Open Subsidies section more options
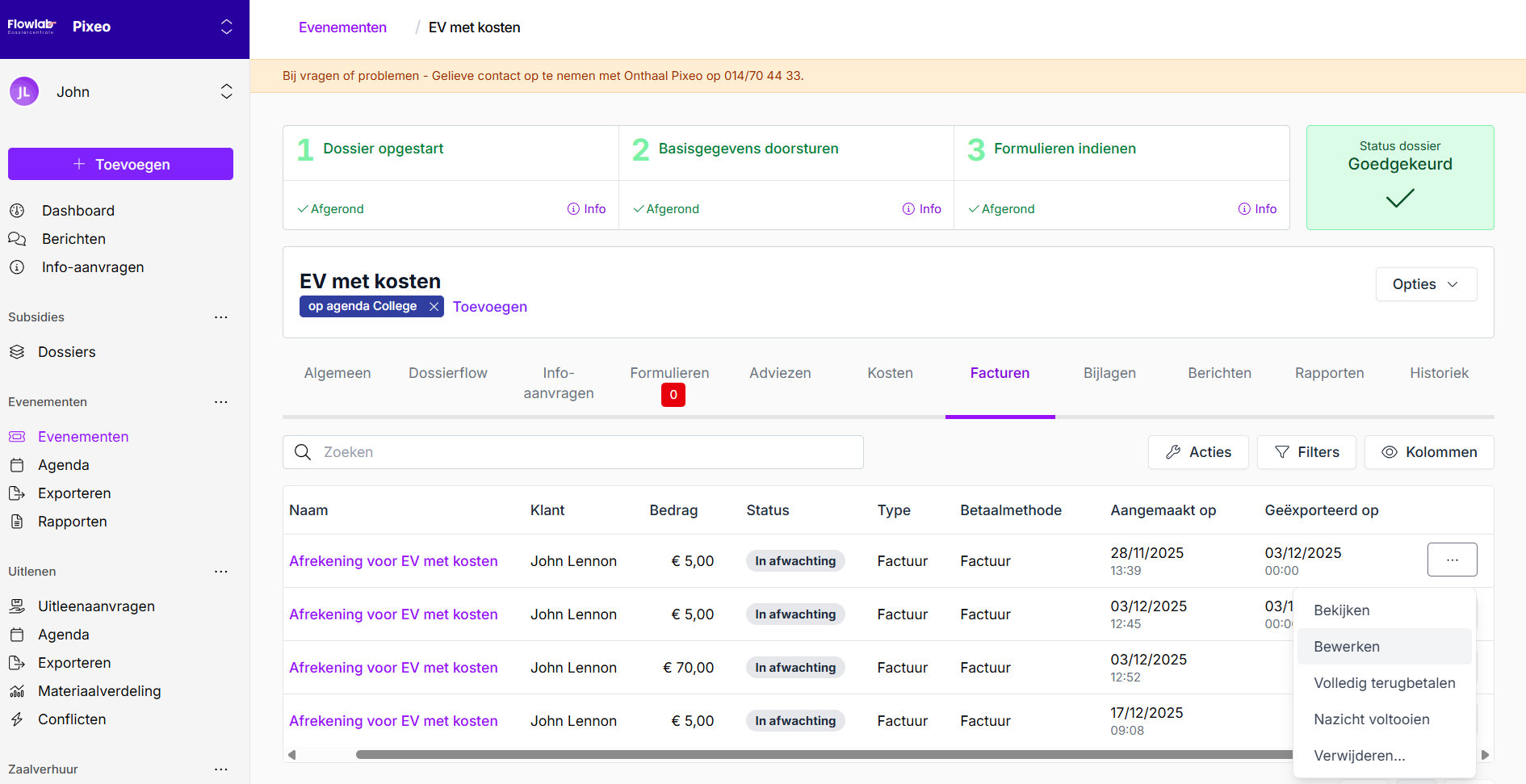Viewport: 1526px width, 784px height. pyautogui.click(x=220, y=317)
